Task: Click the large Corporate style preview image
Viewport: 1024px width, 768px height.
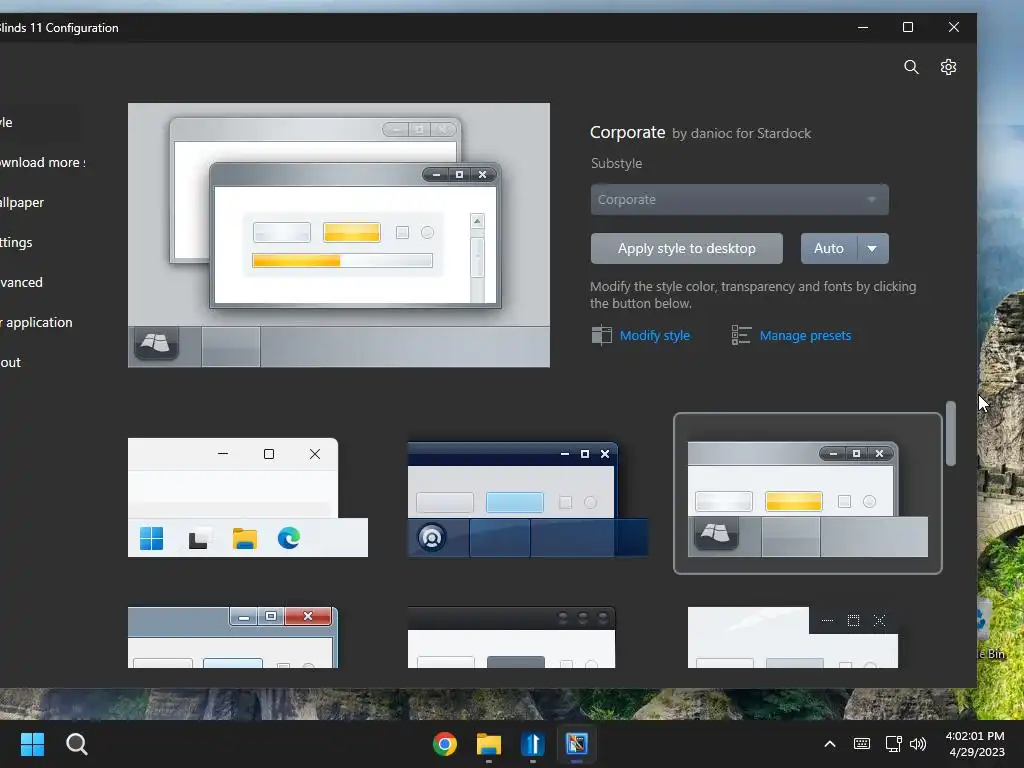Action: tap(339, 235)
